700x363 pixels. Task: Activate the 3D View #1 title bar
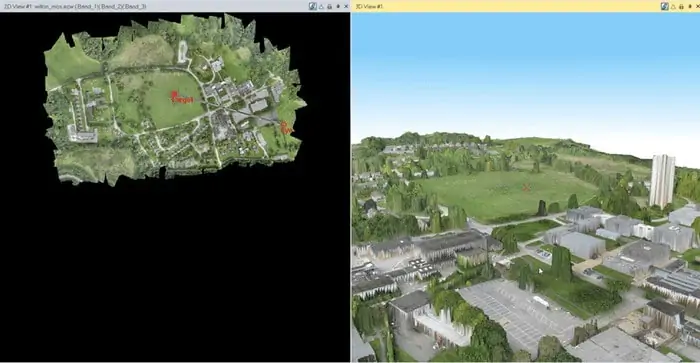(x=504, y=6)
